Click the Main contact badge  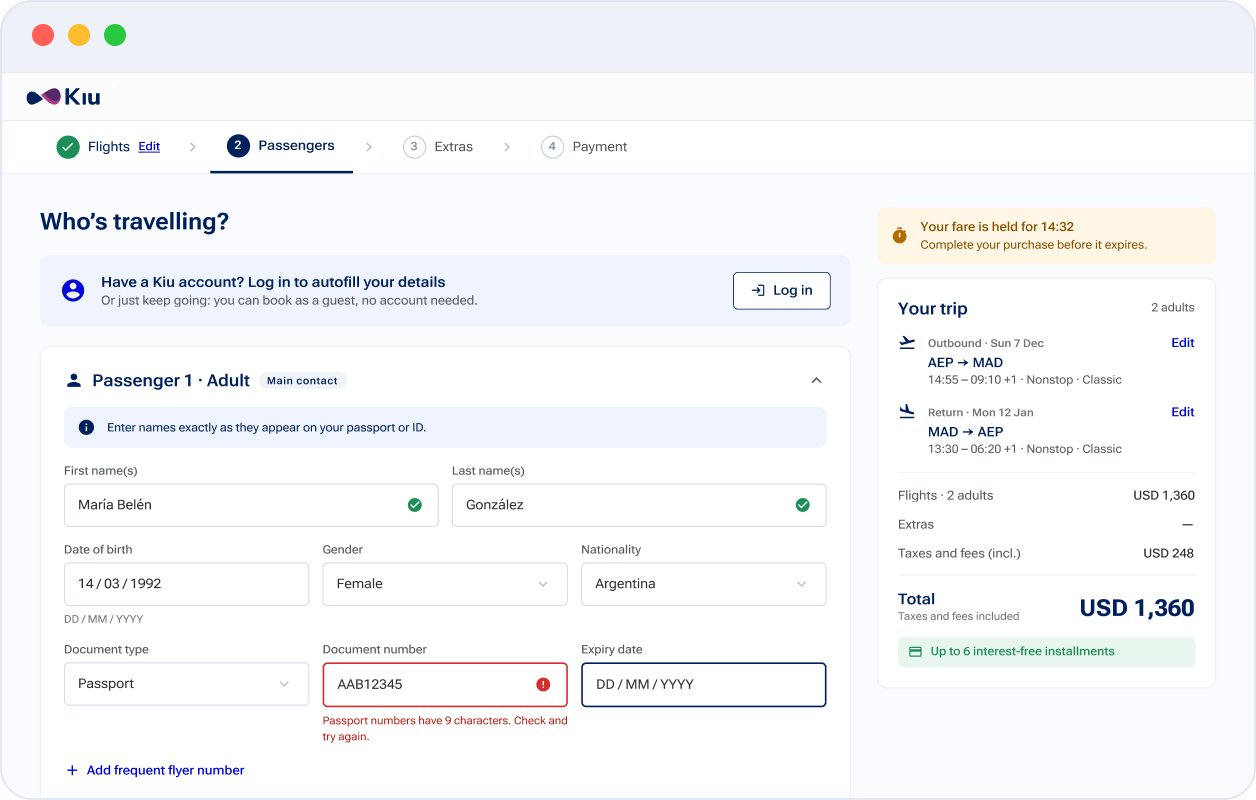click(303, 380)
